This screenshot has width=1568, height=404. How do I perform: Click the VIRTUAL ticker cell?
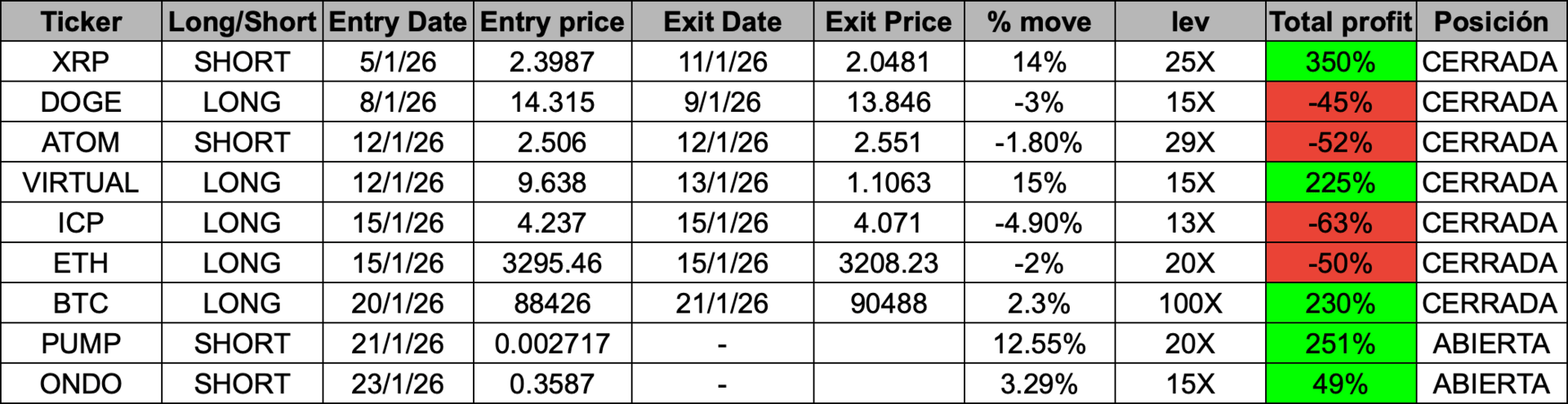(81, 183)
